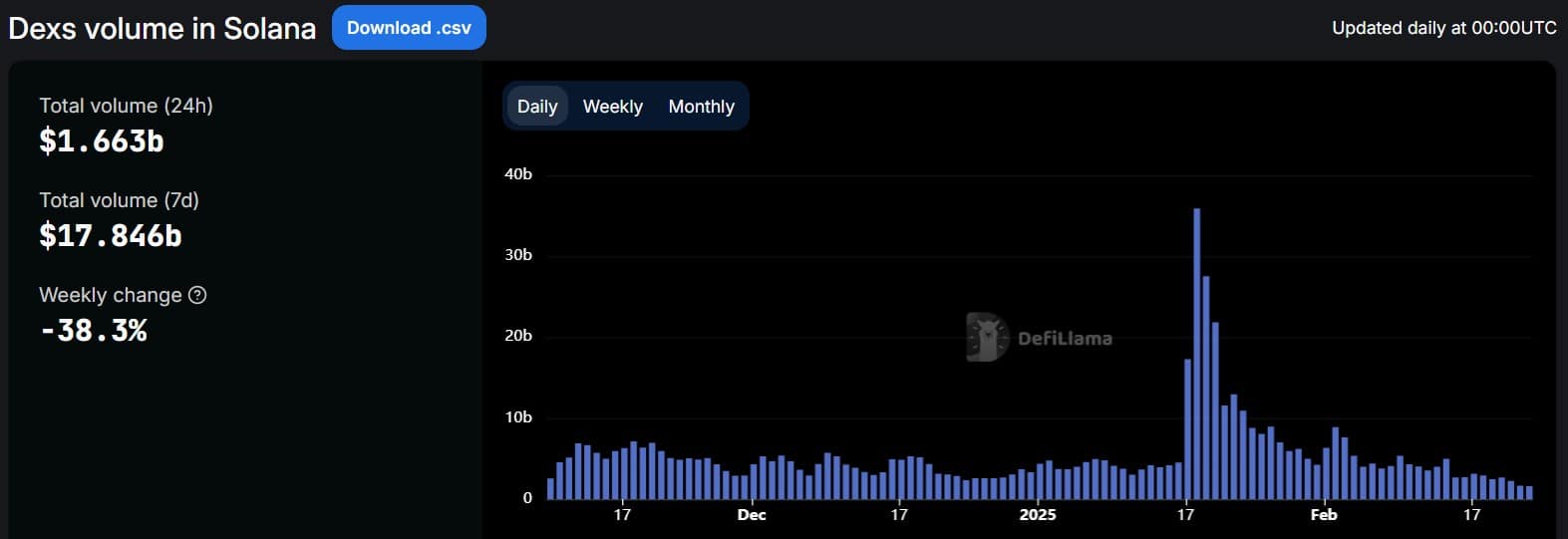Click the DefiLlama llama logo watermark
1568x539 pixels.
pyautogui.click(x=987, y=338)
